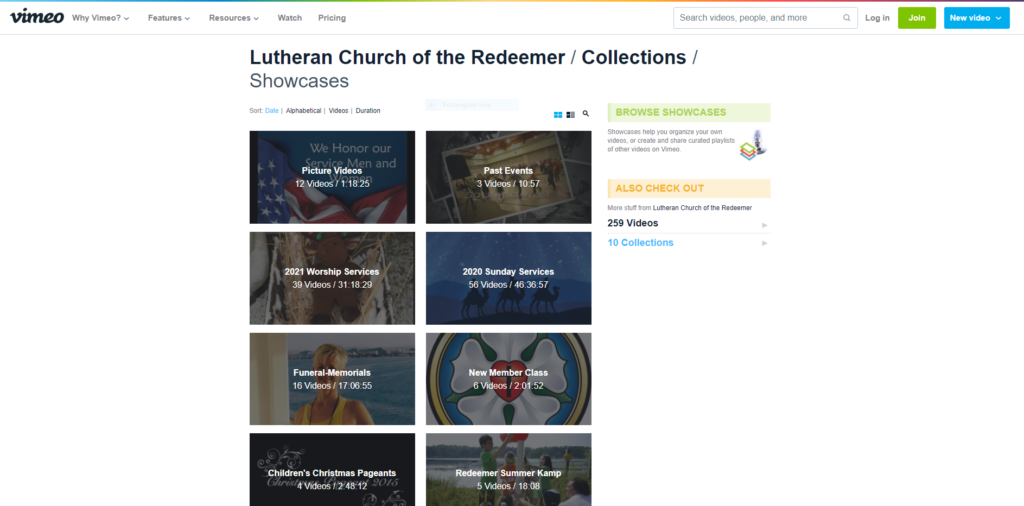Focus the Search videos, people input field

pos(759,18)
